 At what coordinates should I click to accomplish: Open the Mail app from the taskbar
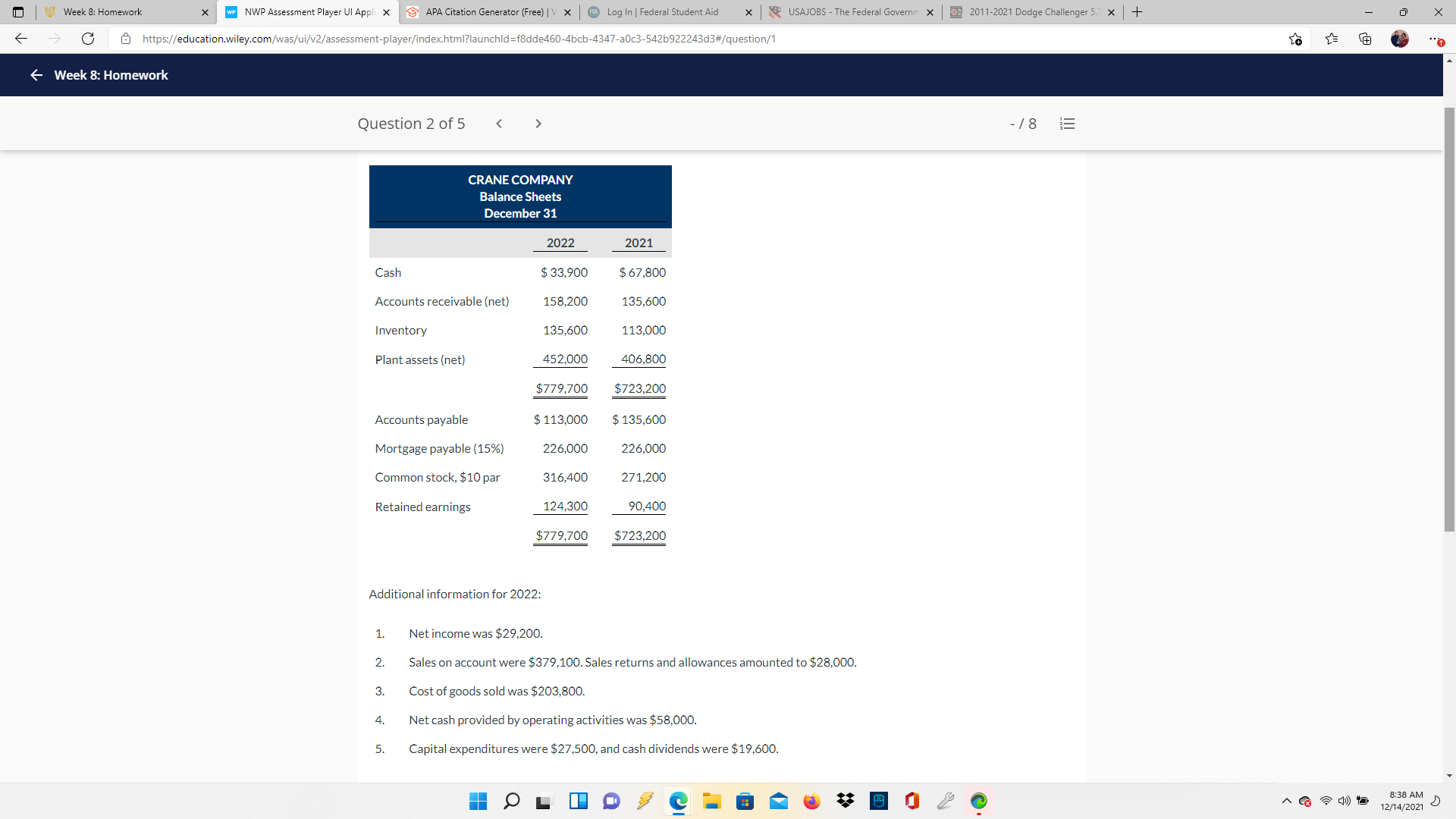779,801
